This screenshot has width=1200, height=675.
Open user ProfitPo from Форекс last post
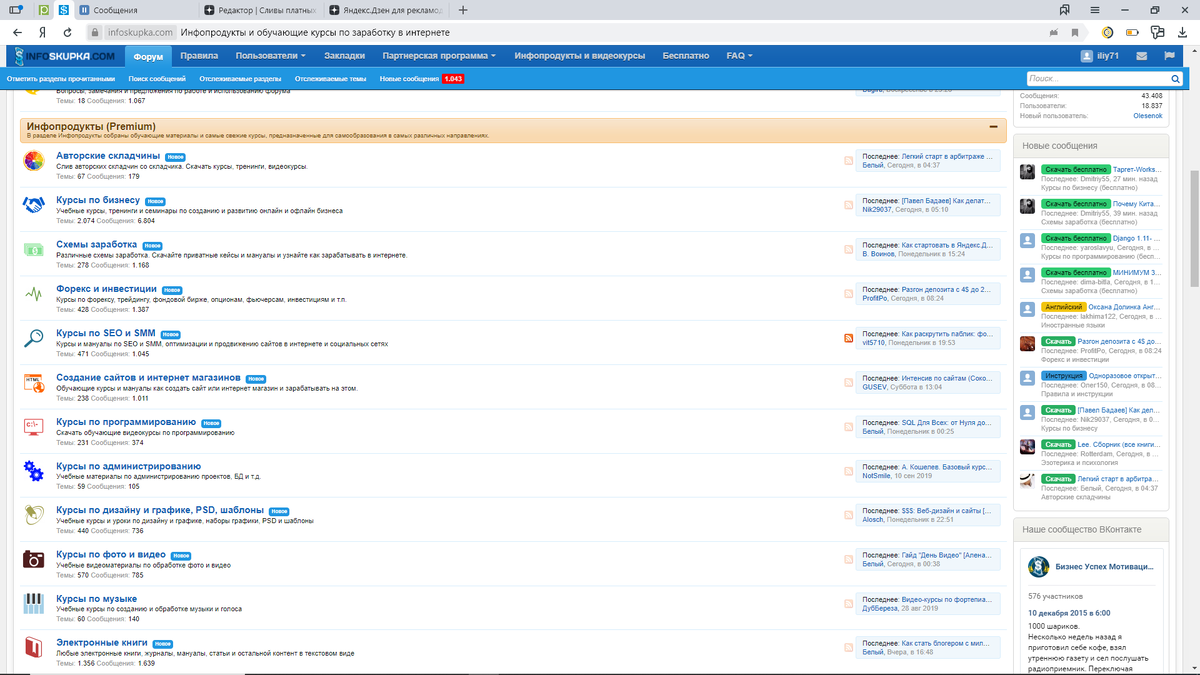click(875, 298)
